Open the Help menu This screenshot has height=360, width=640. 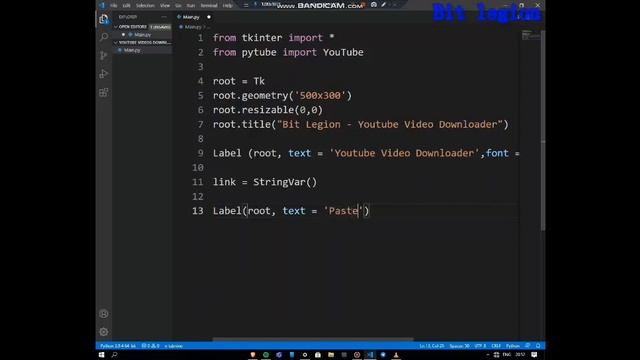point(228,6)
